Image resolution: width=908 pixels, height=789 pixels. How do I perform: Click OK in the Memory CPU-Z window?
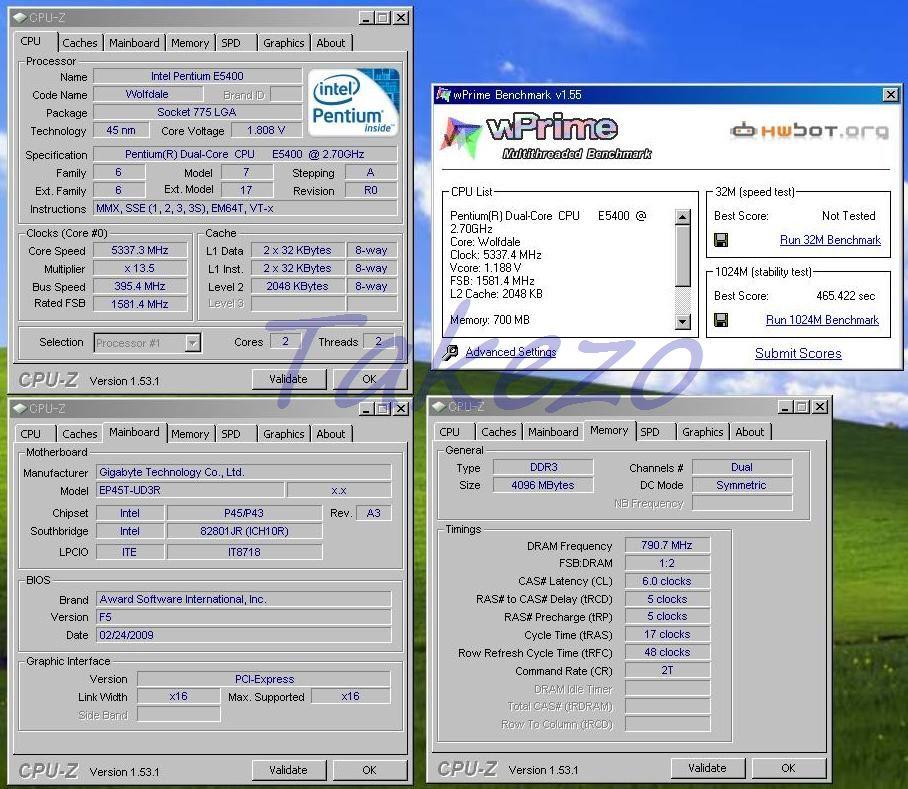click(788, 768)
